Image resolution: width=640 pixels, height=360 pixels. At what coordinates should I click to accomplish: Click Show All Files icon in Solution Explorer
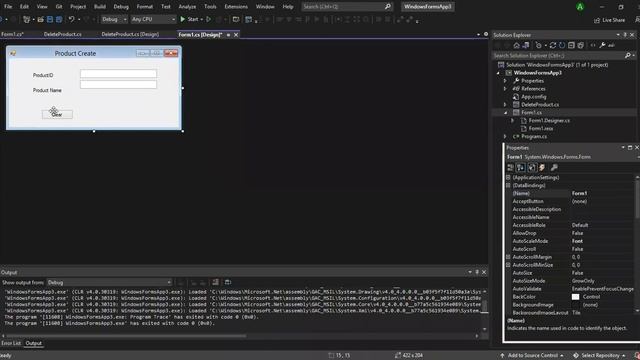pyautogui.click(x=581, y=45)
